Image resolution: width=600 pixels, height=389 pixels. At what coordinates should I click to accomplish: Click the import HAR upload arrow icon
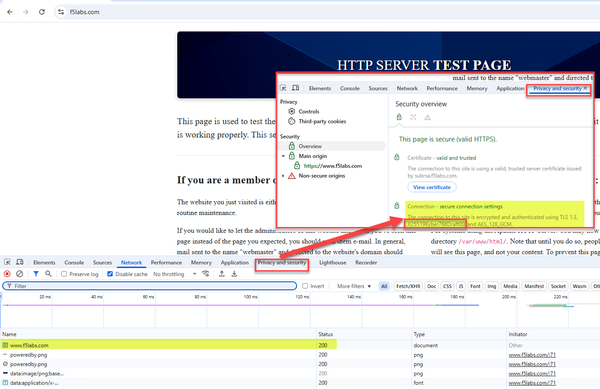point(222,274)
